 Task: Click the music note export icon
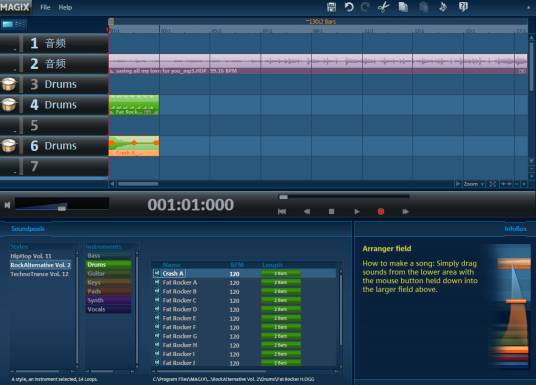443,7
